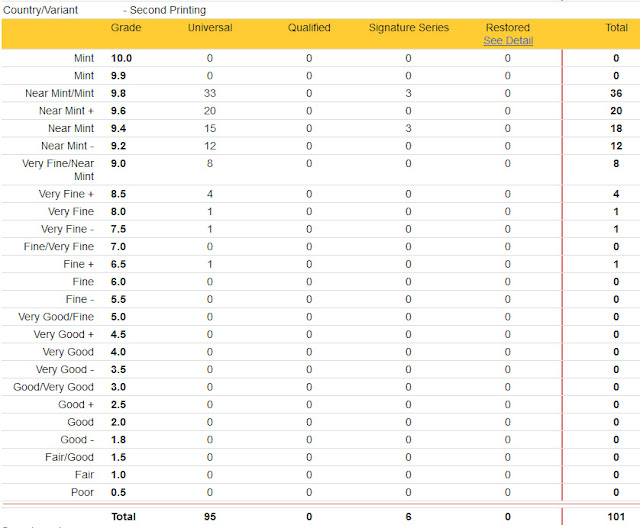
Task: Select the Universal count 20 for grade 9.6
Action: pyautogui.click(x=210, y=111)
